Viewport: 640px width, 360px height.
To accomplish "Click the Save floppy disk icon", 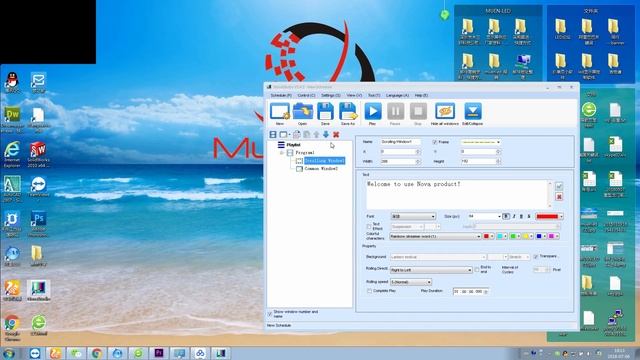I will click(325, 111).
